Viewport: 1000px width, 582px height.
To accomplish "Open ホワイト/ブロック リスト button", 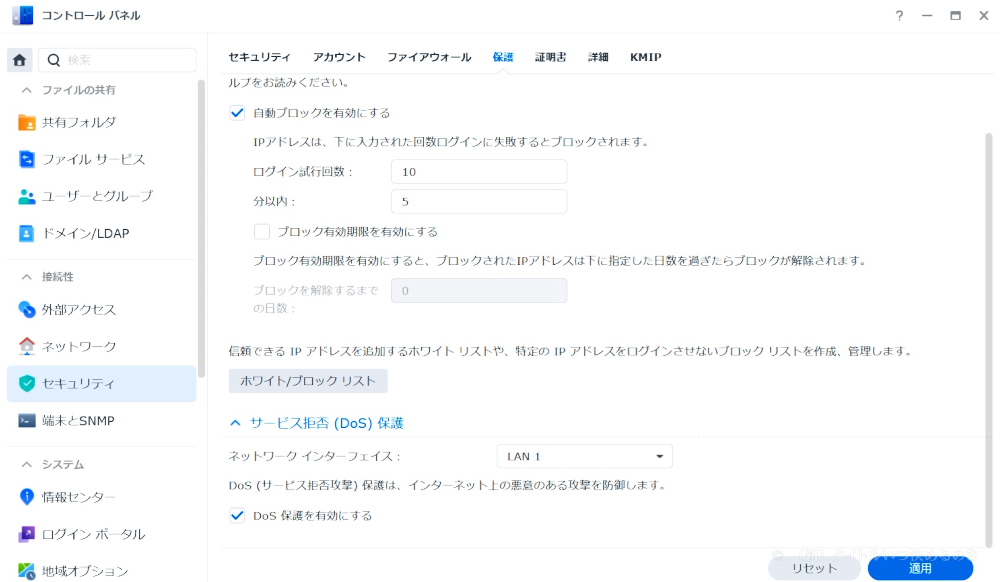I will coord(308,381).
